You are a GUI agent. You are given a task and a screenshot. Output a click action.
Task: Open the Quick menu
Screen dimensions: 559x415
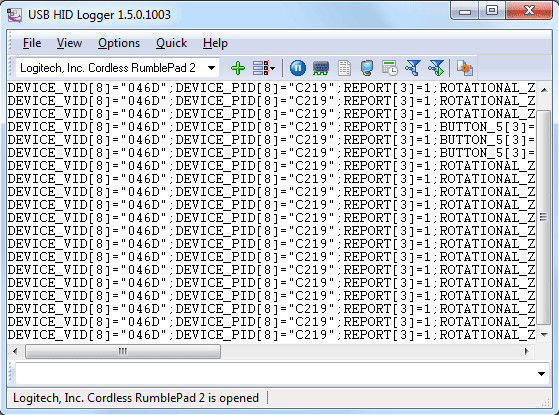[x=171, y=43]
